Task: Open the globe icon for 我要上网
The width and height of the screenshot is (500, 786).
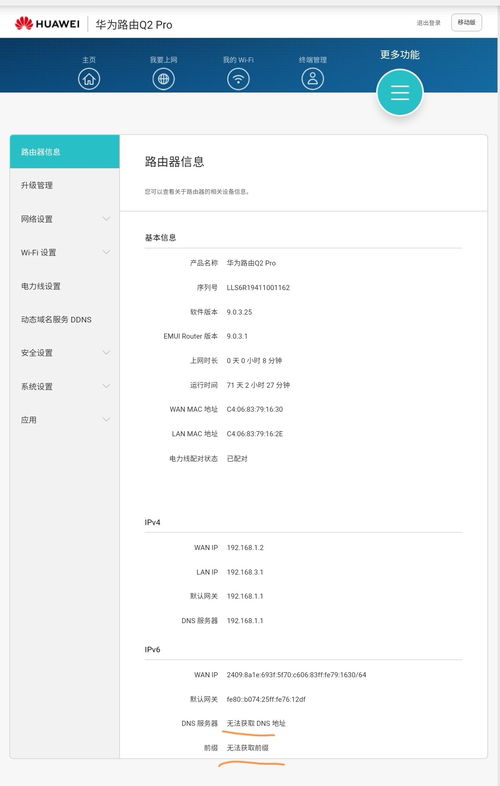Action: 163,79
